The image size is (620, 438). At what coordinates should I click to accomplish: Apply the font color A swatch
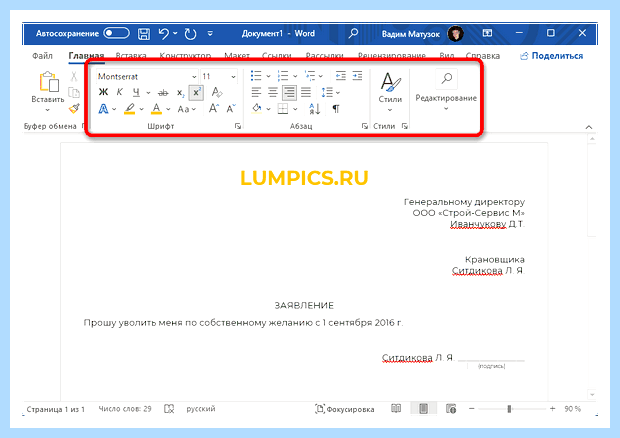pyautogui.click(x=157, y=109)
